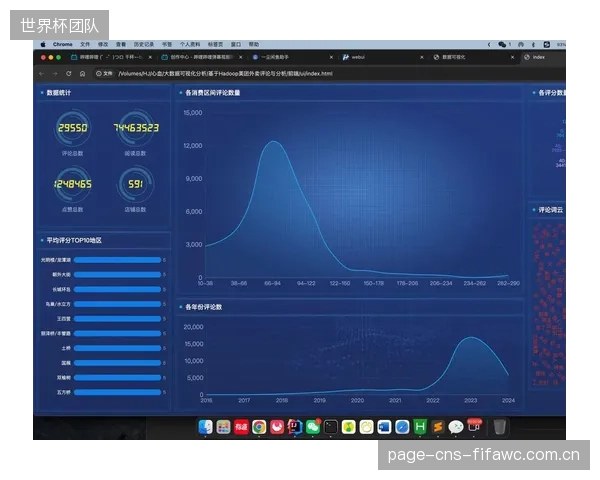Click the 66-94 label on x-axis

(x=272, y=283)
